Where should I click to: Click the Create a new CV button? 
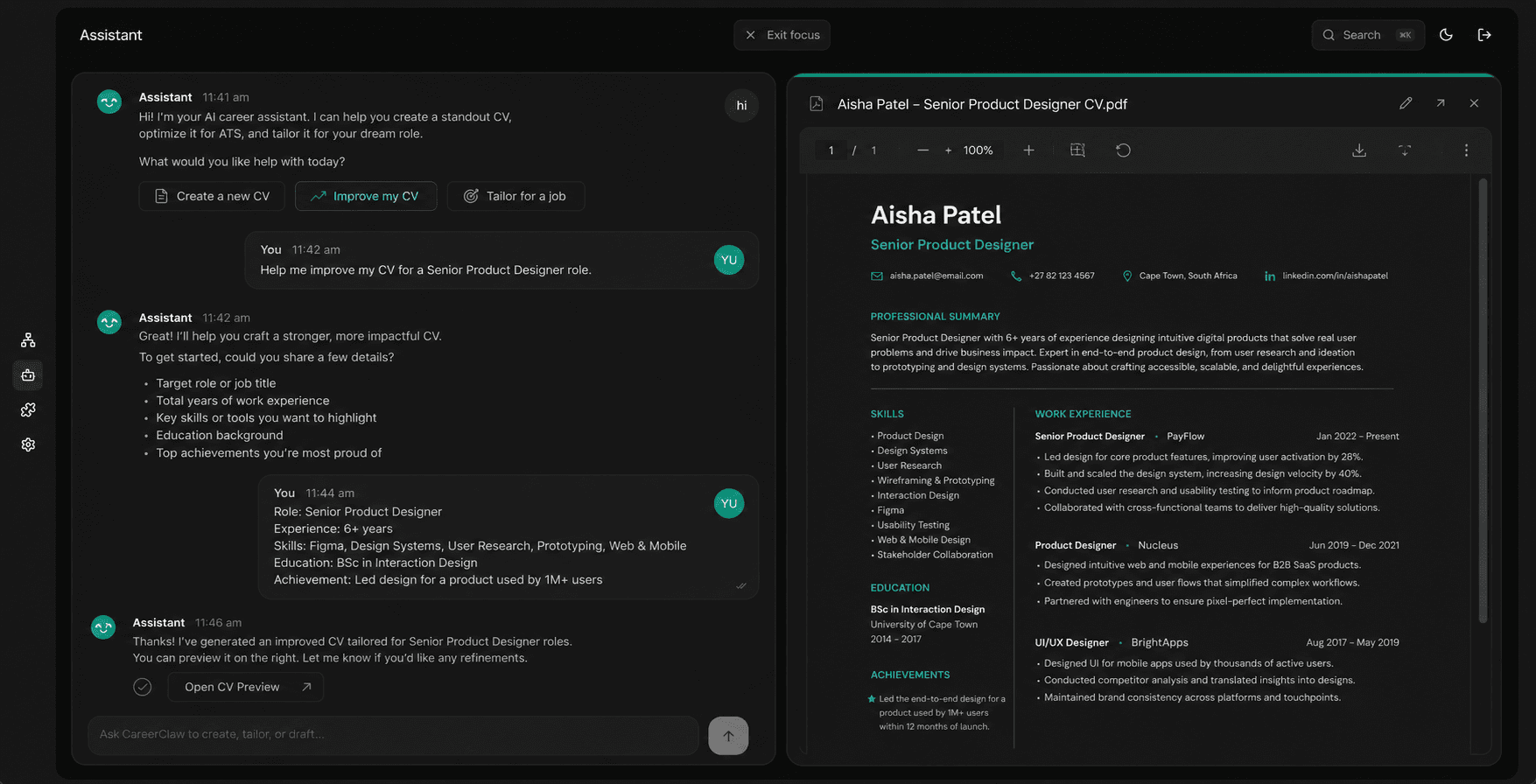[212, 196]
